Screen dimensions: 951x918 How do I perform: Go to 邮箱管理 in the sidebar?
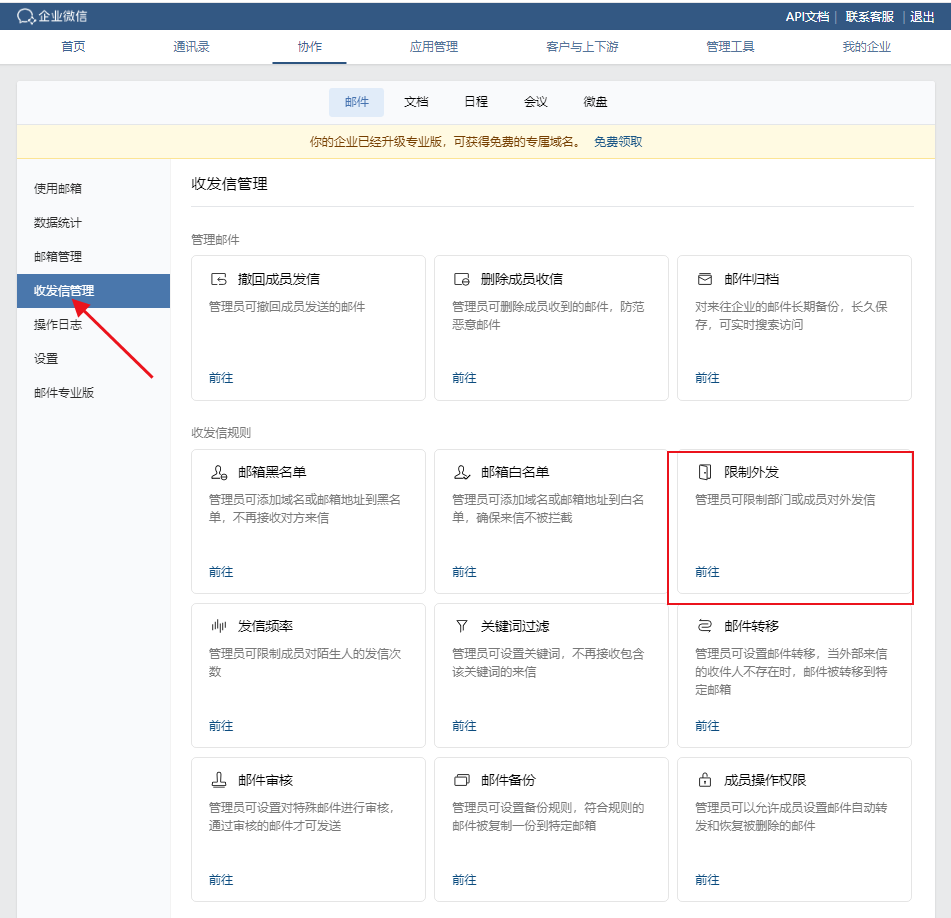click(x=58, y=256)
